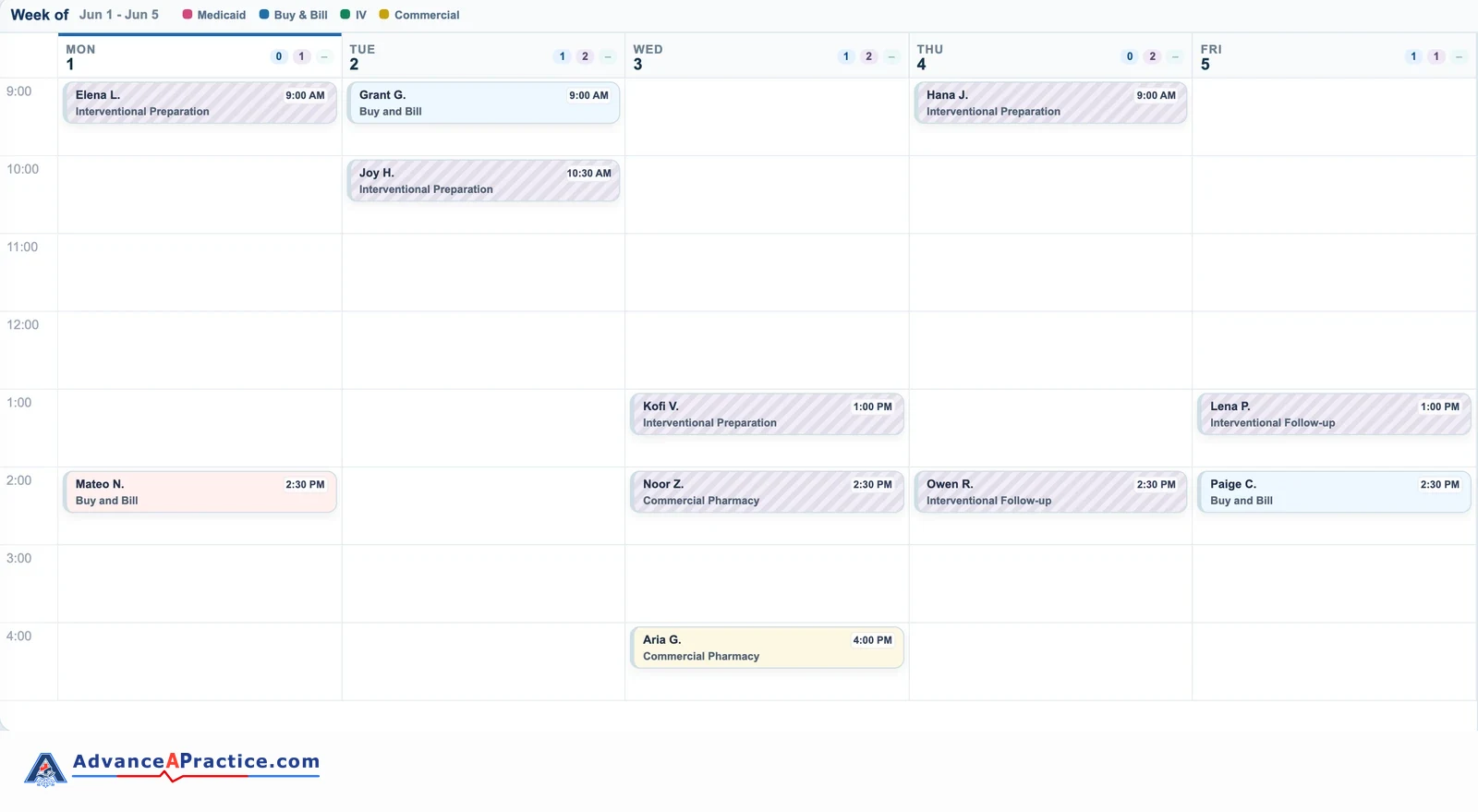Viewport: 1478px width, 812px height.
Task: Click Thursday's green dash badge
Action: [1175, 56]
